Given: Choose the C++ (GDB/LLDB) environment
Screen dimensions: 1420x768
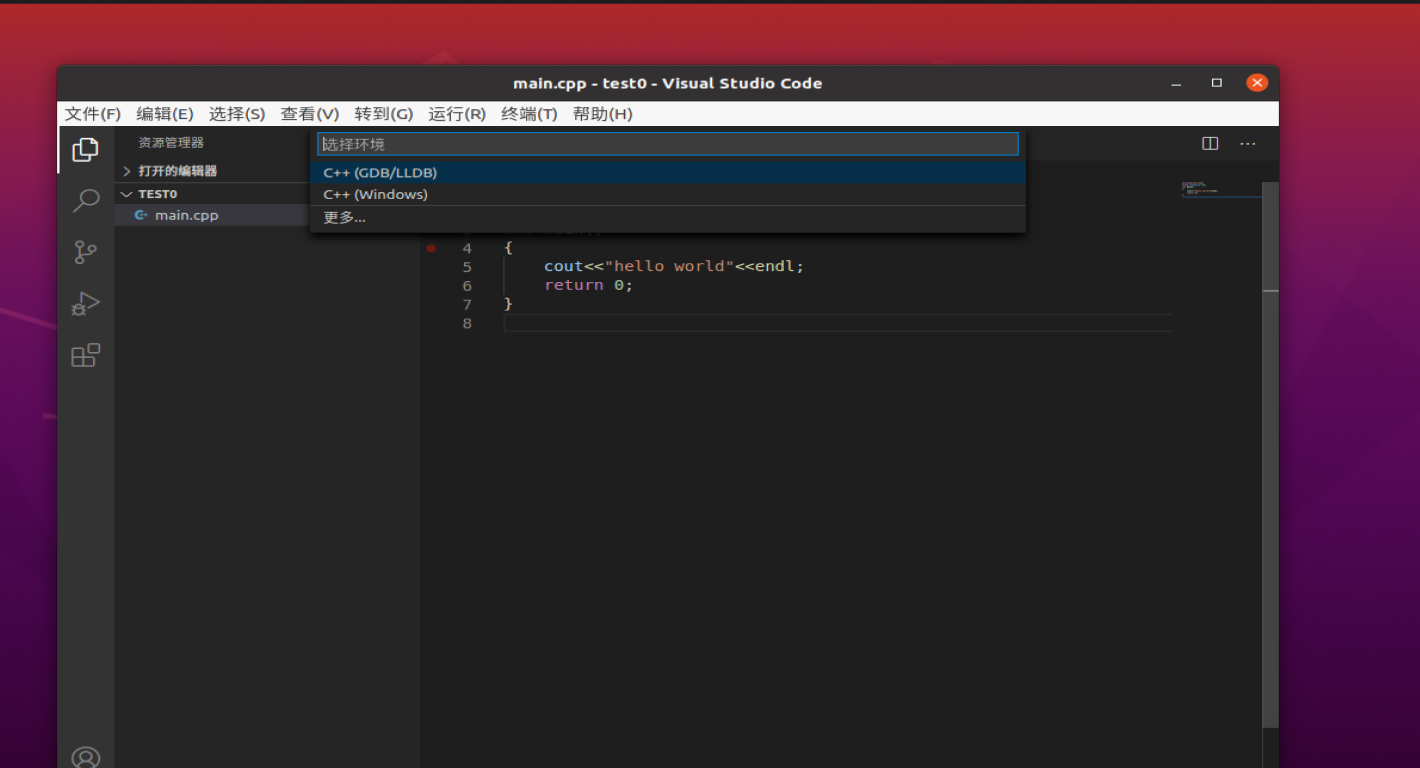Looking at the screenshot, I should [668, 173].
